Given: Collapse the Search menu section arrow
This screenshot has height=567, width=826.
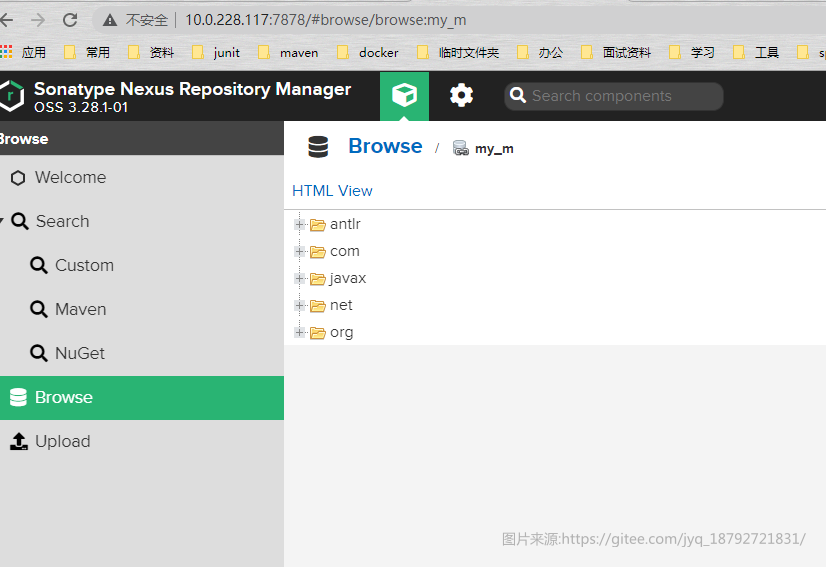Looking at the screenshot, I should 2,221.
